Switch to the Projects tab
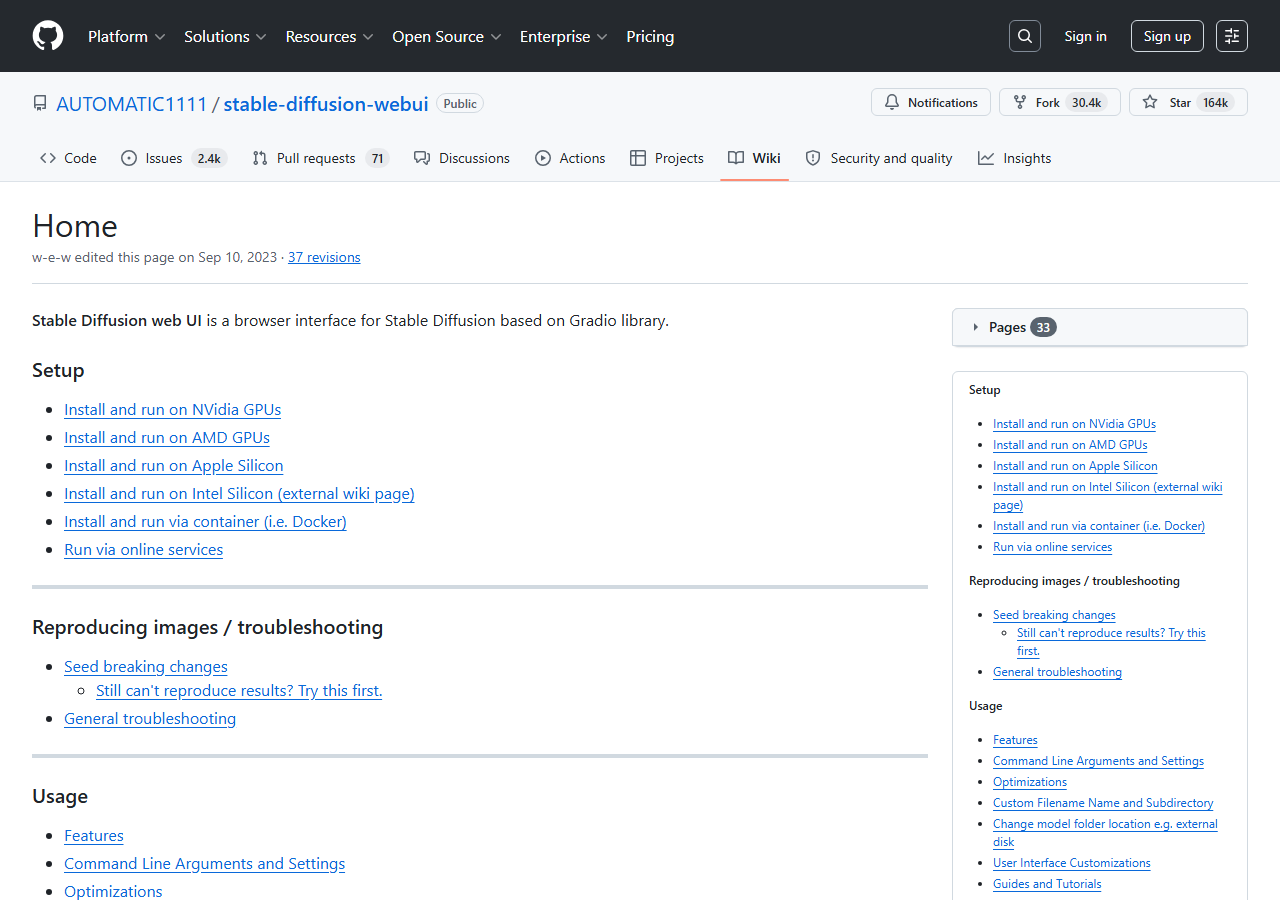 pos(667,158)
